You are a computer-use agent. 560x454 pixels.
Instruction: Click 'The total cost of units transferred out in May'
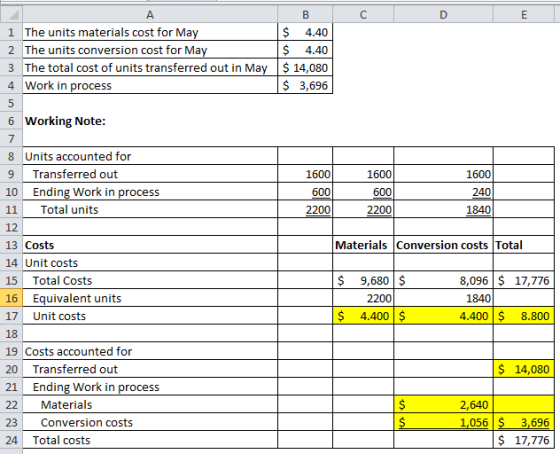150,68
